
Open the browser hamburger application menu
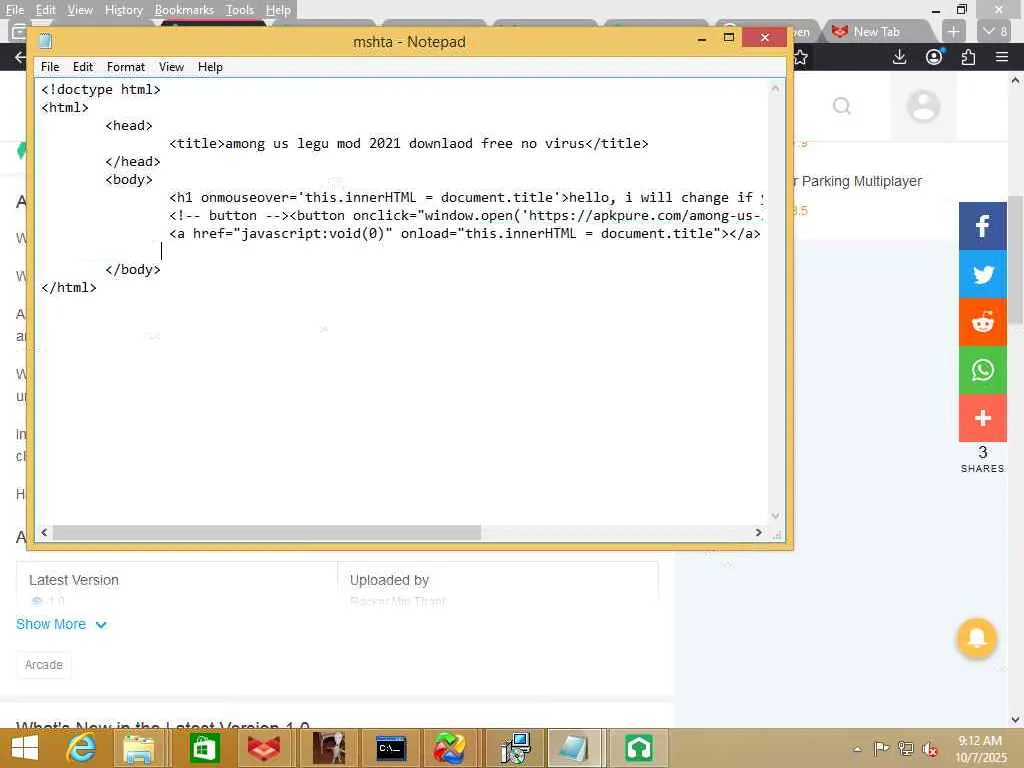pos(1002,57)
